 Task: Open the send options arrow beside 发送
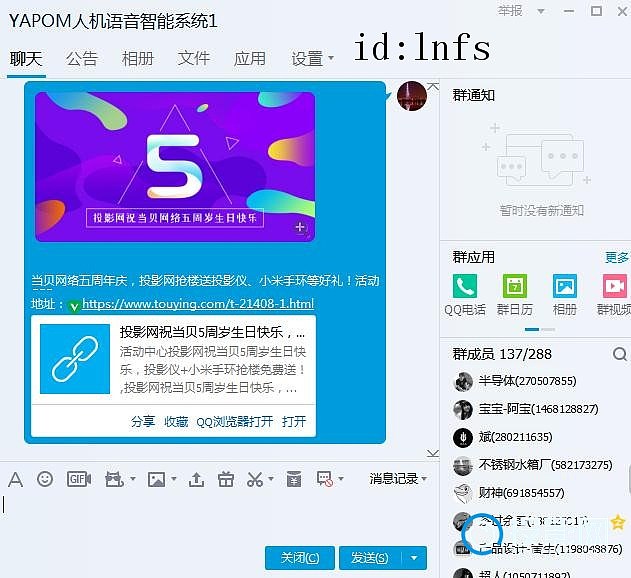coord(414,558)
